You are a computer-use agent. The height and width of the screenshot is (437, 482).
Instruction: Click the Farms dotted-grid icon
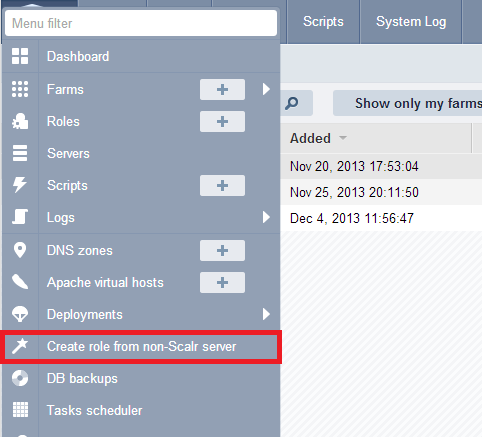click(x=20, y=89)
